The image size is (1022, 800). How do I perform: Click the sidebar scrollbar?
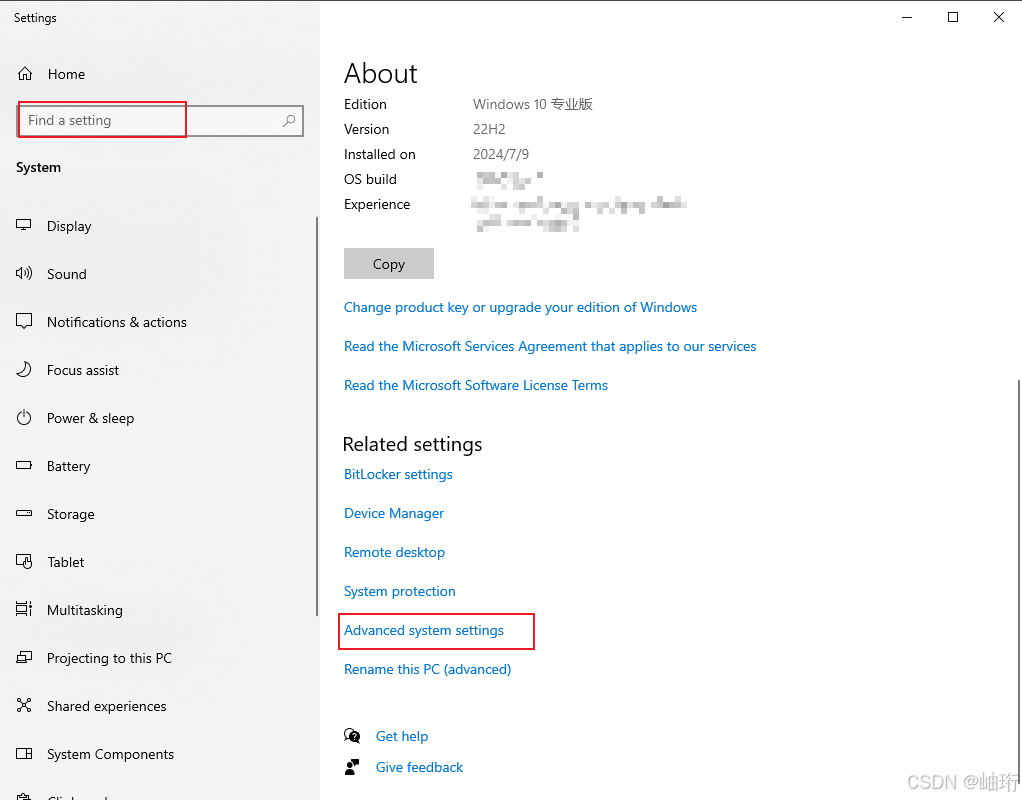(x=317, y=416)
